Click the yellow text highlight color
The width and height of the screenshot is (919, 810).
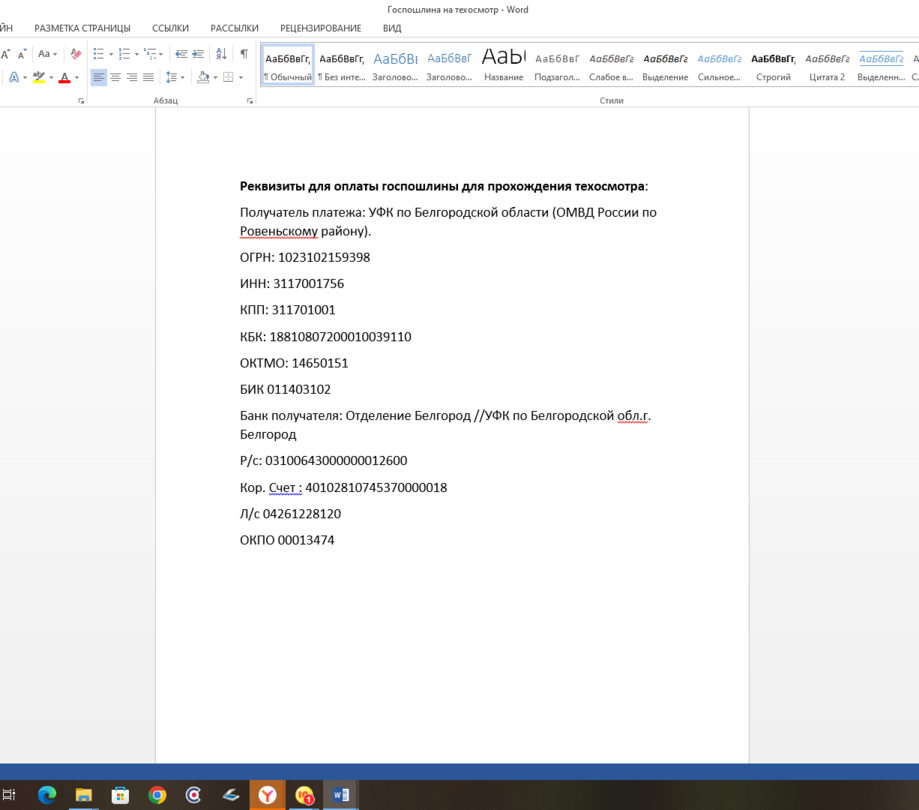[38, 77]
